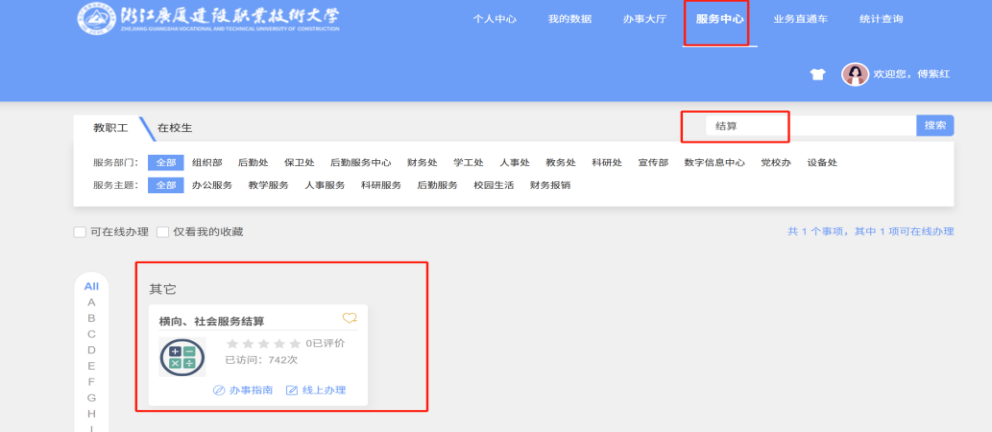The width and height of the screenshot is (992, 432).
Task: Select 全部 in 服务部门 filter row
Action: (x=165, y=163)
